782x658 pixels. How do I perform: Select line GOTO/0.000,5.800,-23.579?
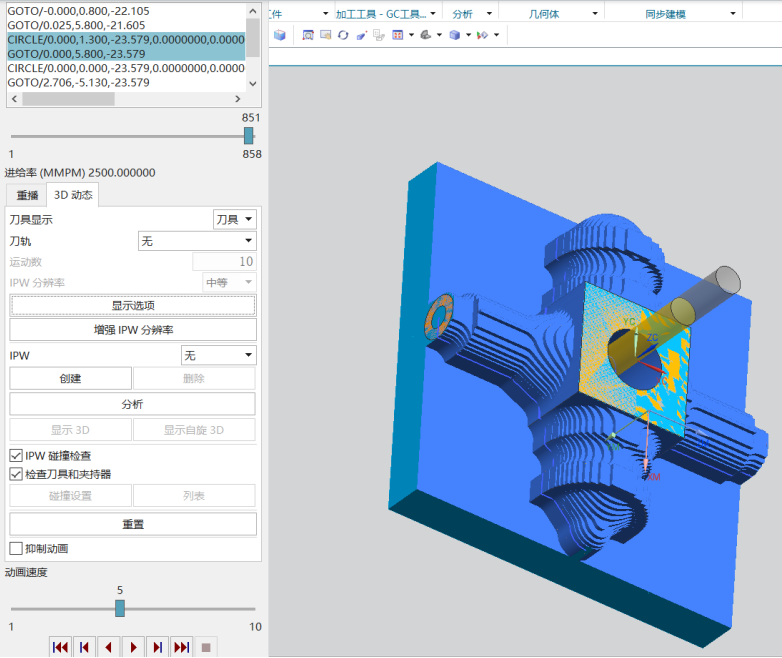(126, 54)
